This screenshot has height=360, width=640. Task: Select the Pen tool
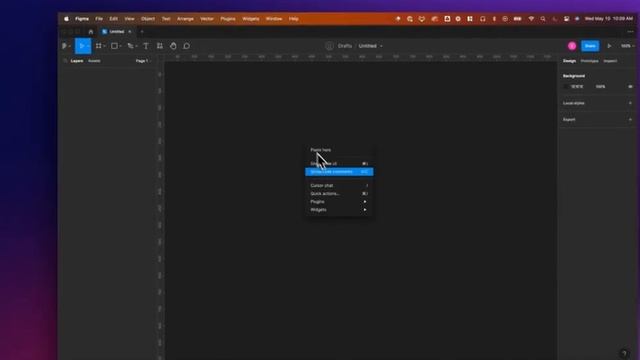pos(130,46)
